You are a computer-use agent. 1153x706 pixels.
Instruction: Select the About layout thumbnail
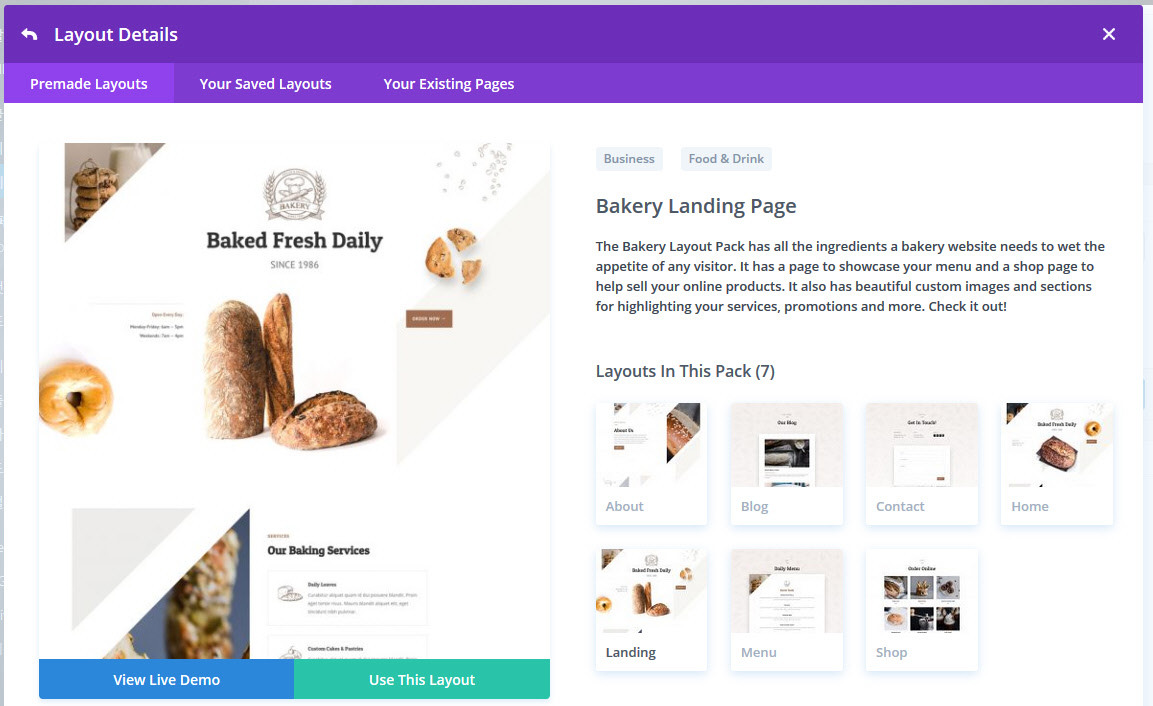pyautogui.click(x=651, y=463)
